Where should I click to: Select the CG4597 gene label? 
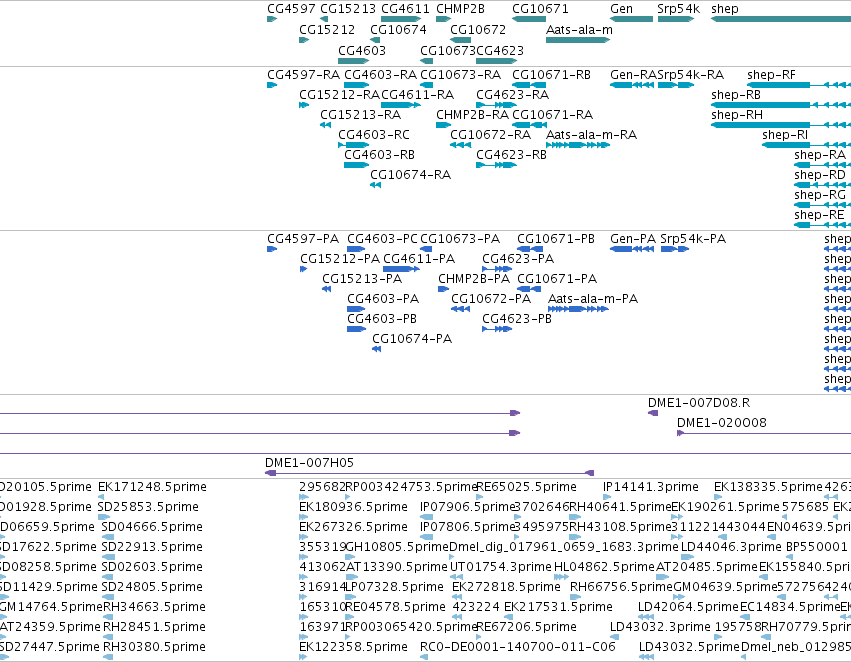coord(291,9)
